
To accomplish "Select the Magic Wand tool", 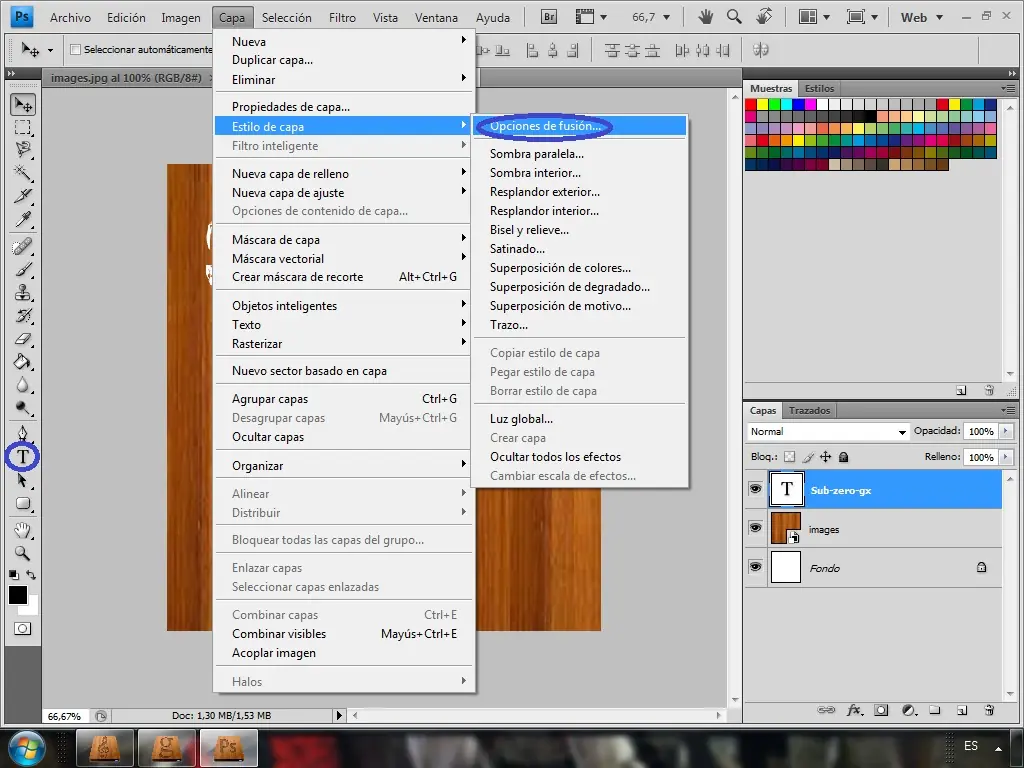I will (23, 172).
